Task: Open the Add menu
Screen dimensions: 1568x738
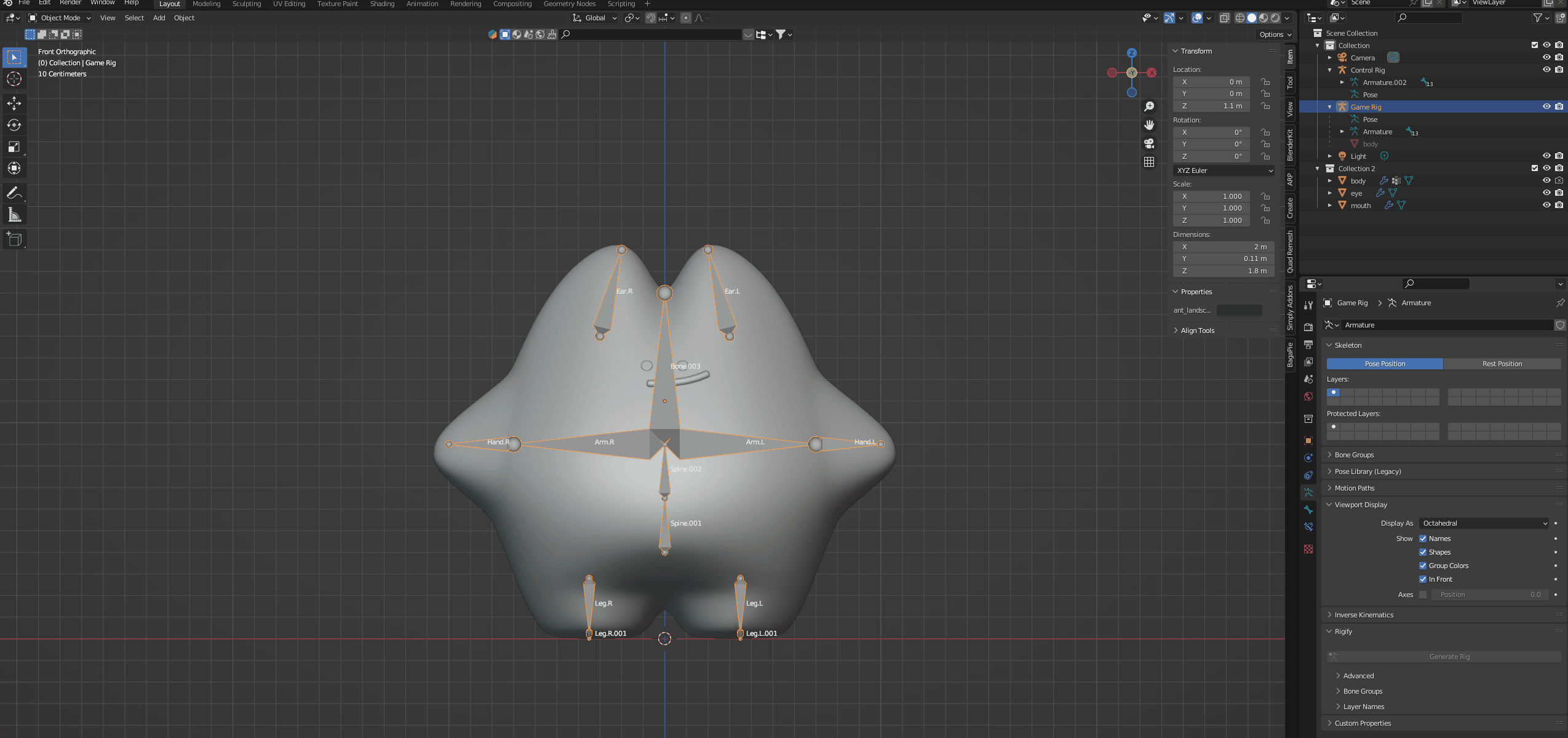Action: pos(159,18)
